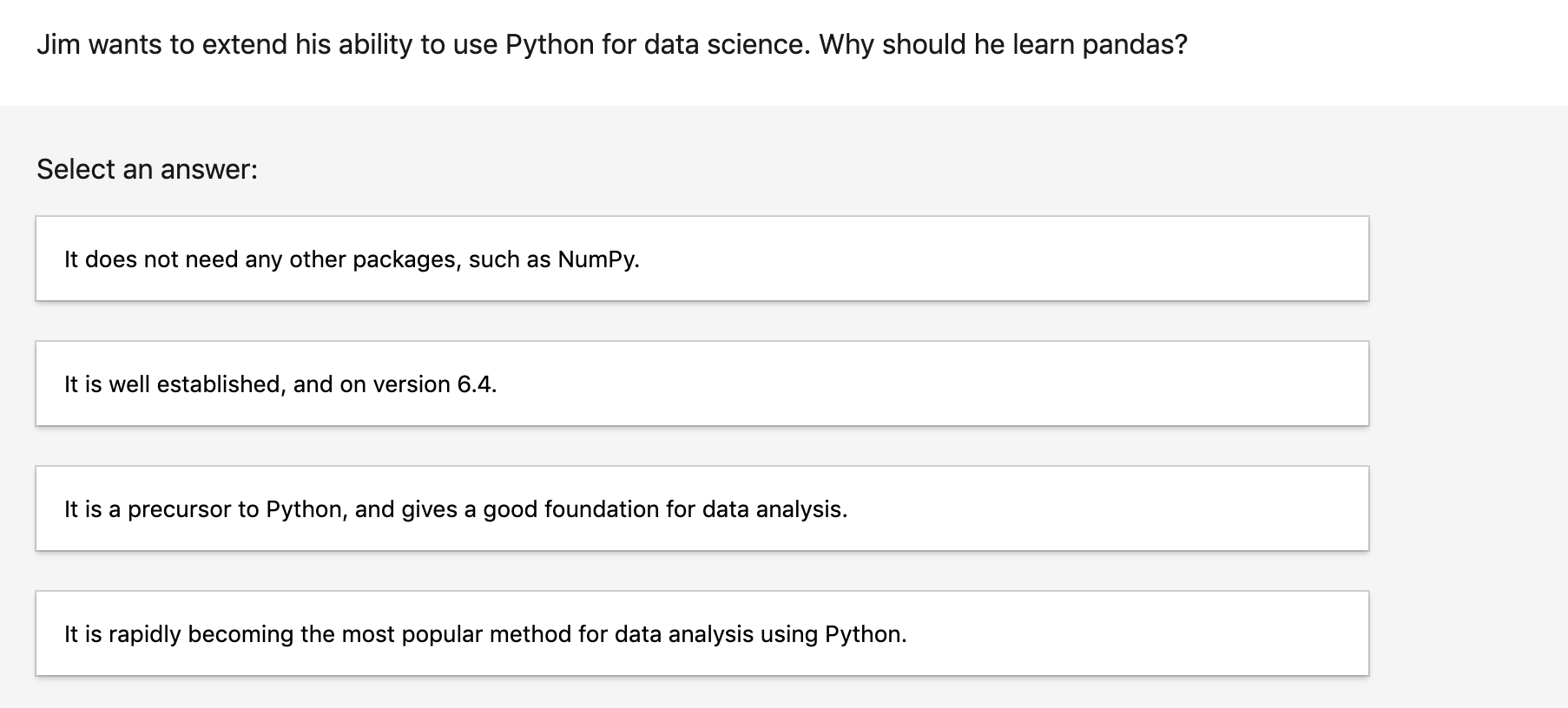Select 'rapidly becoming the most popular method' answer
The height and width of the screenshot is (708, 1568).
pyautogui.click(x=484, y=634)
